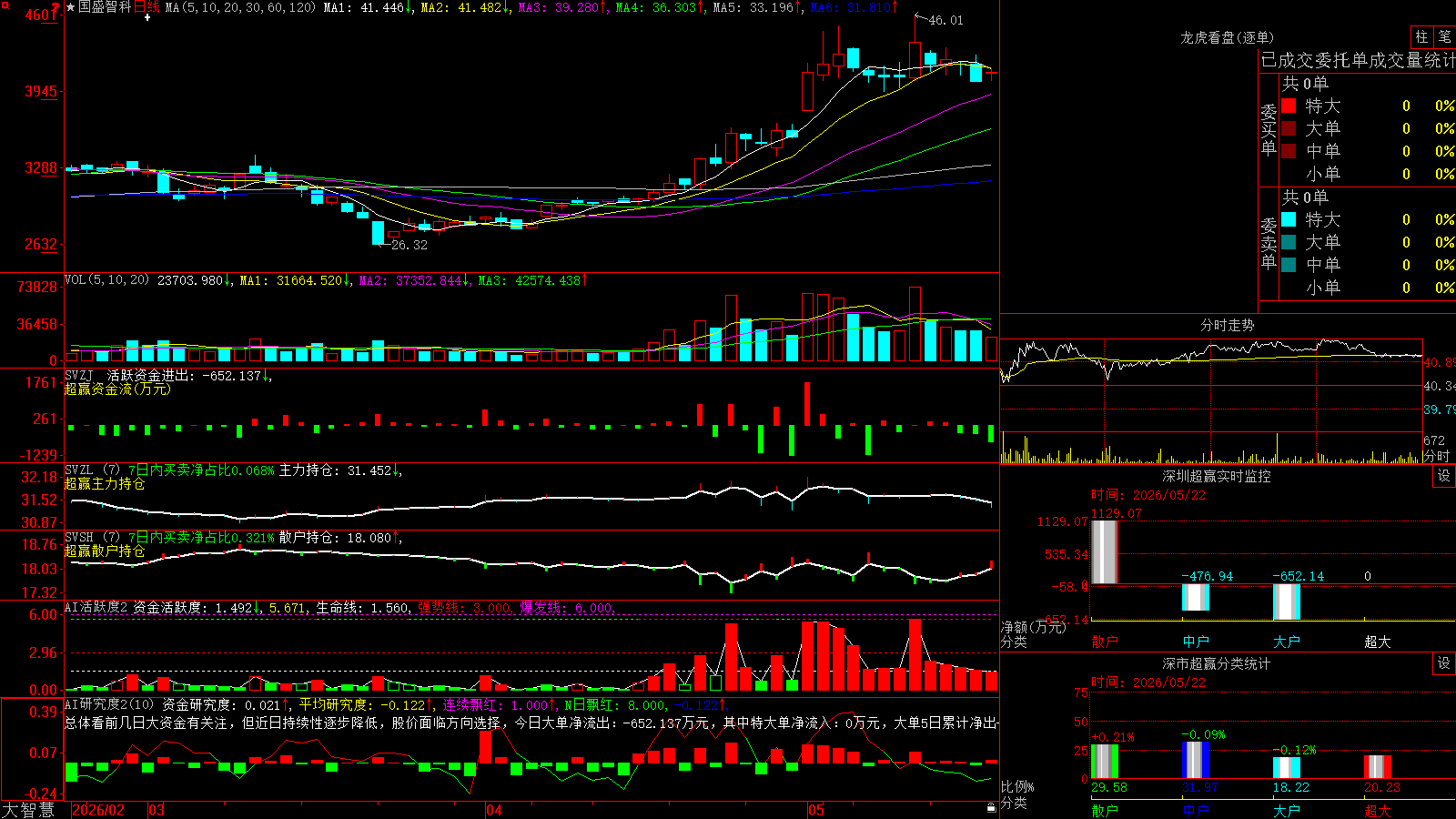Click the 国盛智科 stock name
This screenshot has width=1456, height=819.
click(x=105, y=7)
